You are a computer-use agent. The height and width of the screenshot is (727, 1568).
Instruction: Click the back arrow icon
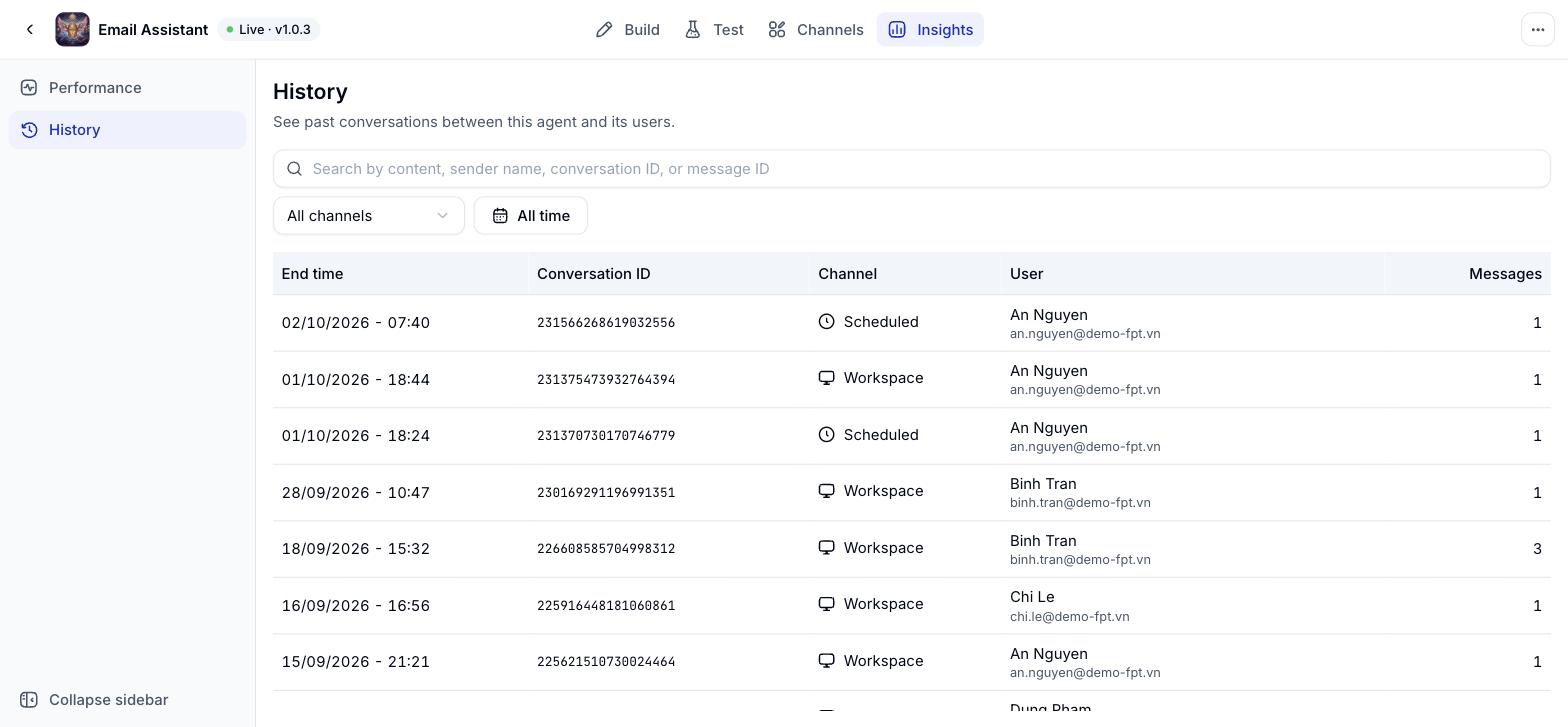tap(30, 30)
